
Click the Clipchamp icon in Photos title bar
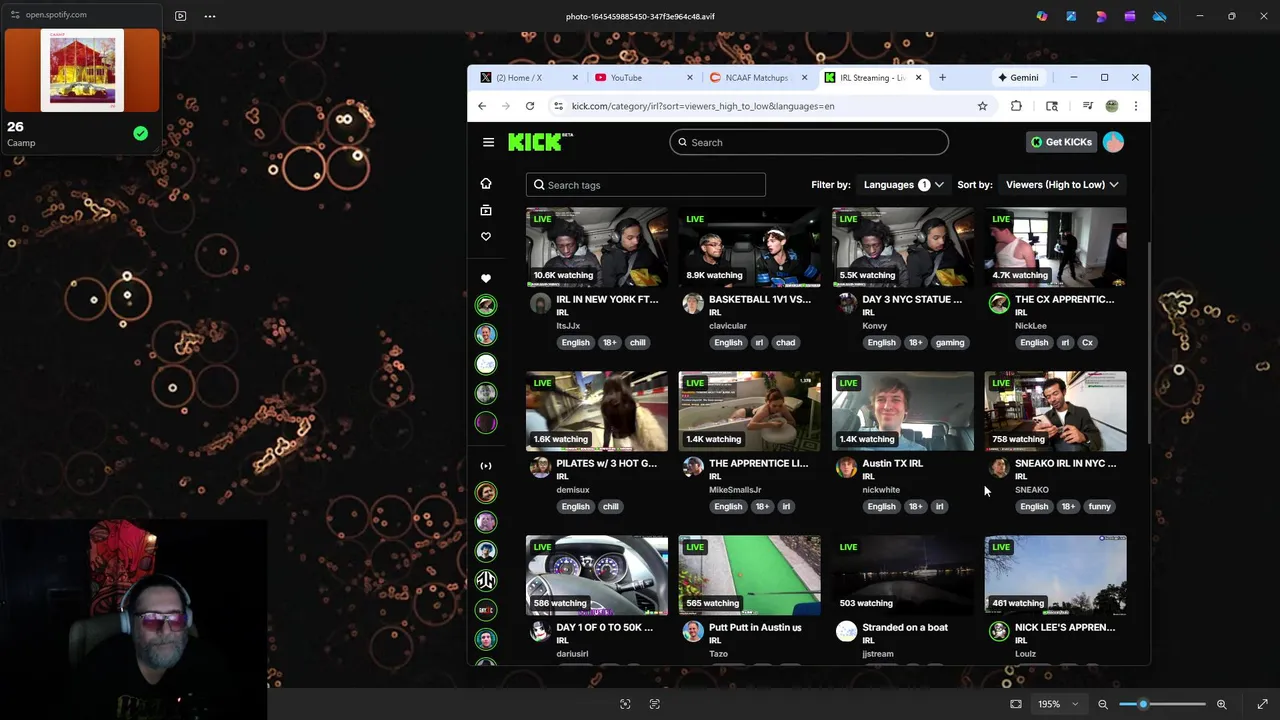(1130, 16)
